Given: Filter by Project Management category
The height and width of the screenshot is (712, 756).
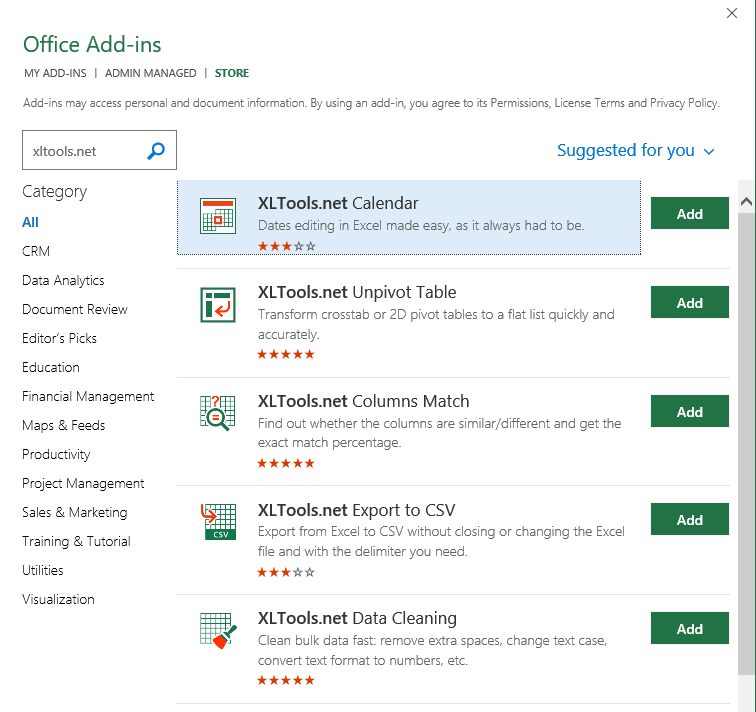Looking at the screenshot, I should pos(83,484).
